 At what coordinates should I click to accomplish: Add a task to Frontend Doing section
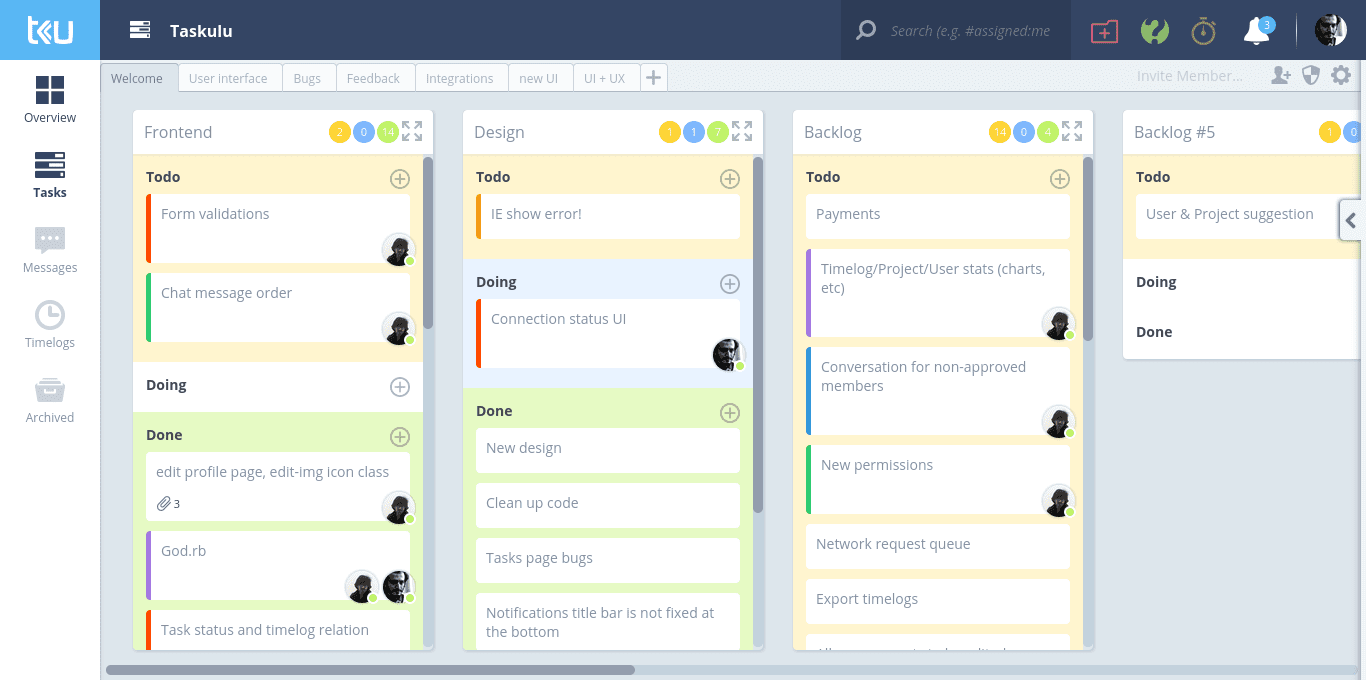pos(400,387)
